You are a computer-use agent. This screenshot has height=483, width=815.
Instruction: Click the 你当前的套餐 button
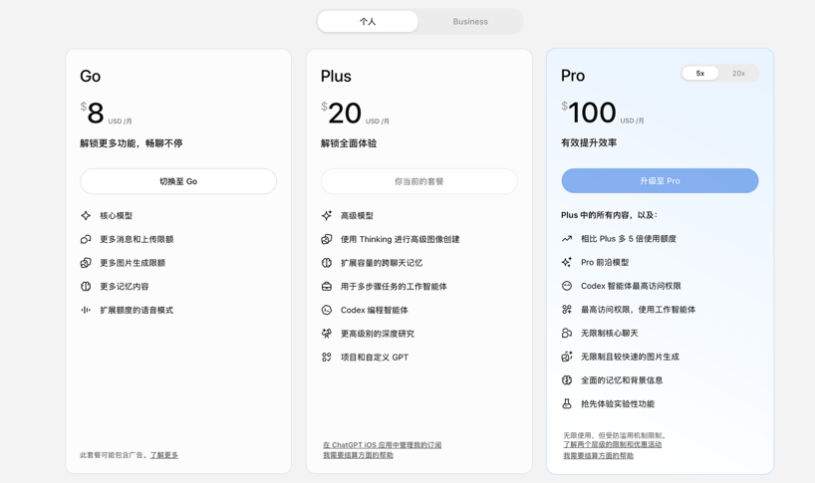pos(419,181)
